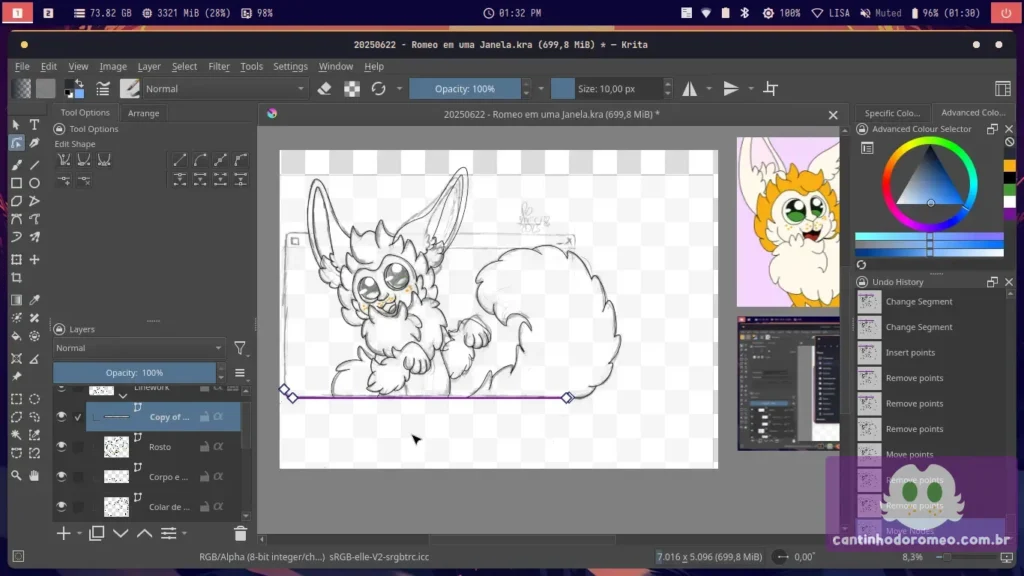Toggle Horizontal Mirror tool
The width and height of the screenshot is (1024, 576).
click(x=690, y=89)
